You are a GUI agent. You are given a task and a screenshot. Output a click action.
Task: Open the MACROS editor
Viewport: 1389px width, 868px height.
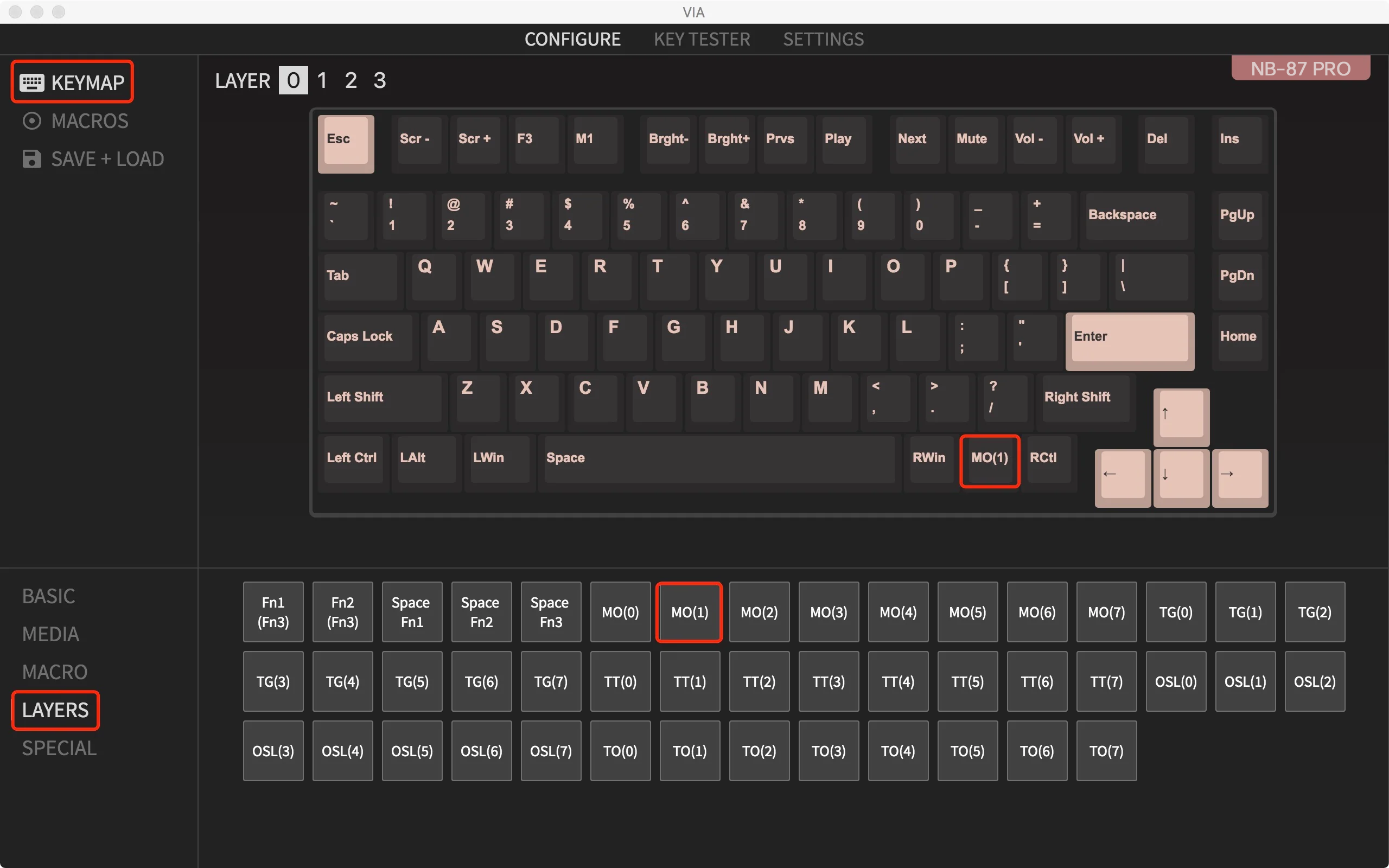(x=75, y=120)
